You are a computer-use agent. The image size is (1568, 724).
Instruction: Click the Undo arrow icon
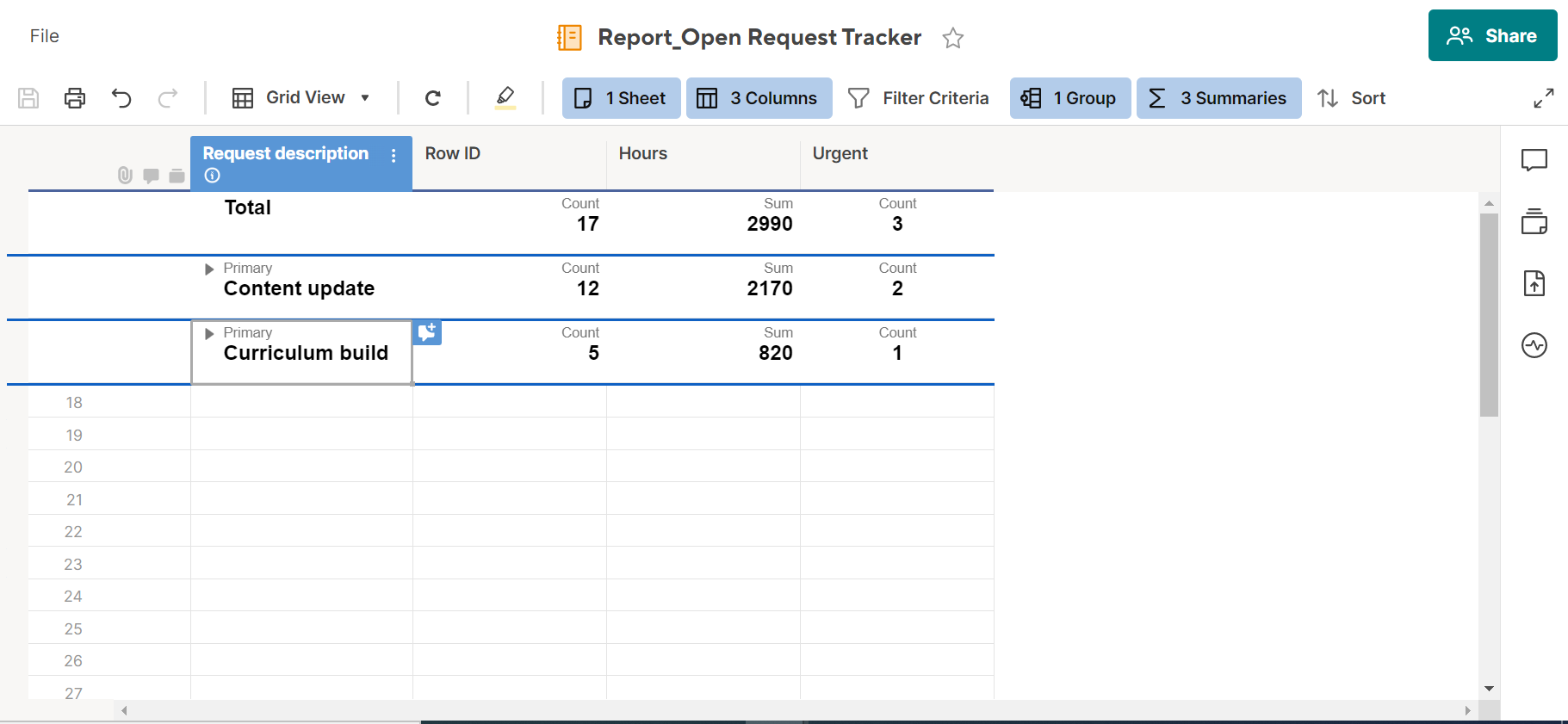point(121,98)
